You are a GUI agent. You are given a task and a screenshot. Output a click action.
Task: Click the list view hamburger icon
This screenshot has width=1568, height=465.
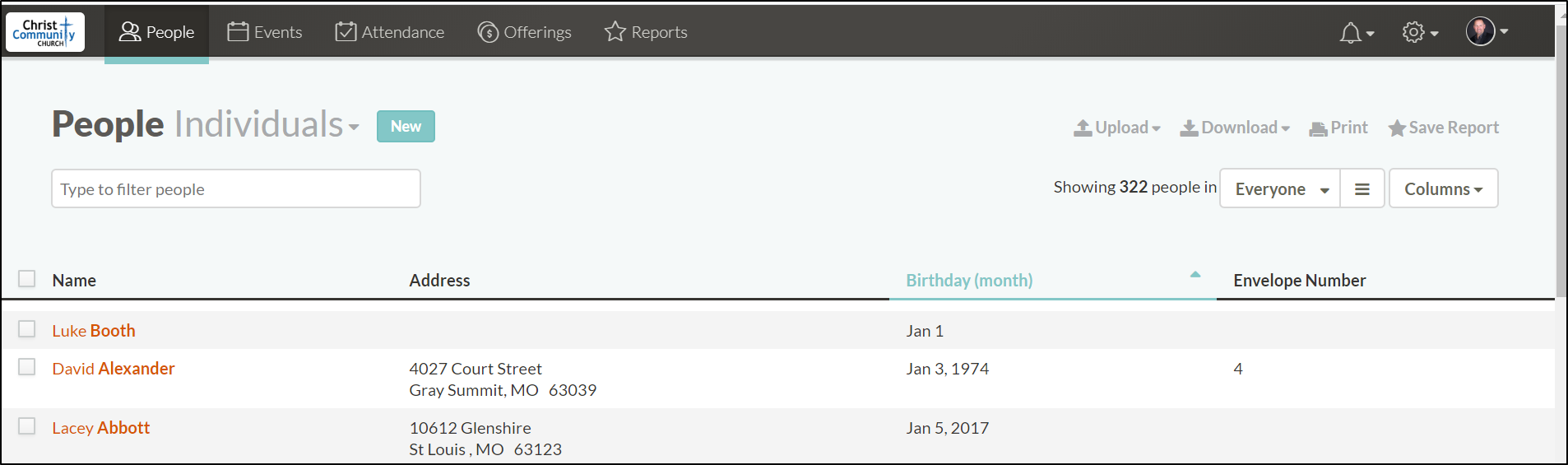click(x=1362, y=189)
